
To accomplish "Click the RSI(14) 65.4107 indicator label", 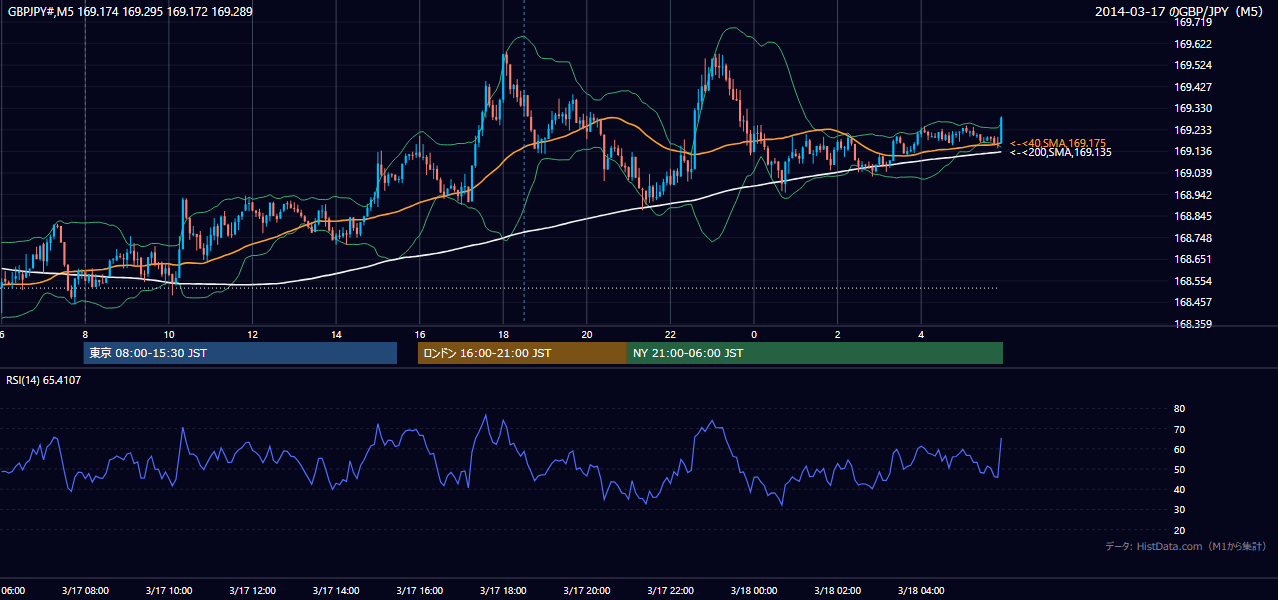I will pyautogui.click(x=44, y=380).
